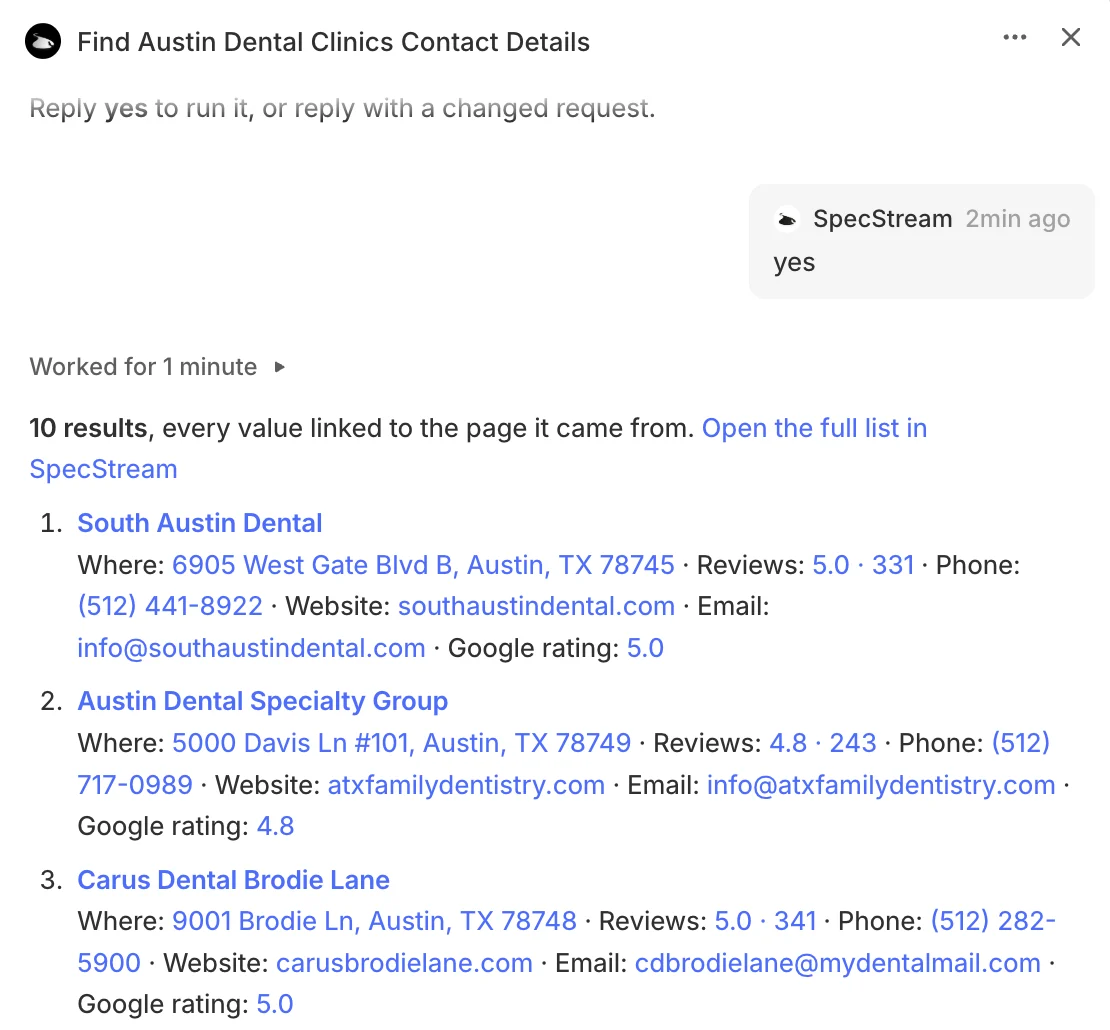Open South Austin Dental title link
This screenshot has height=1030, width=1110.
coord(200,523)
